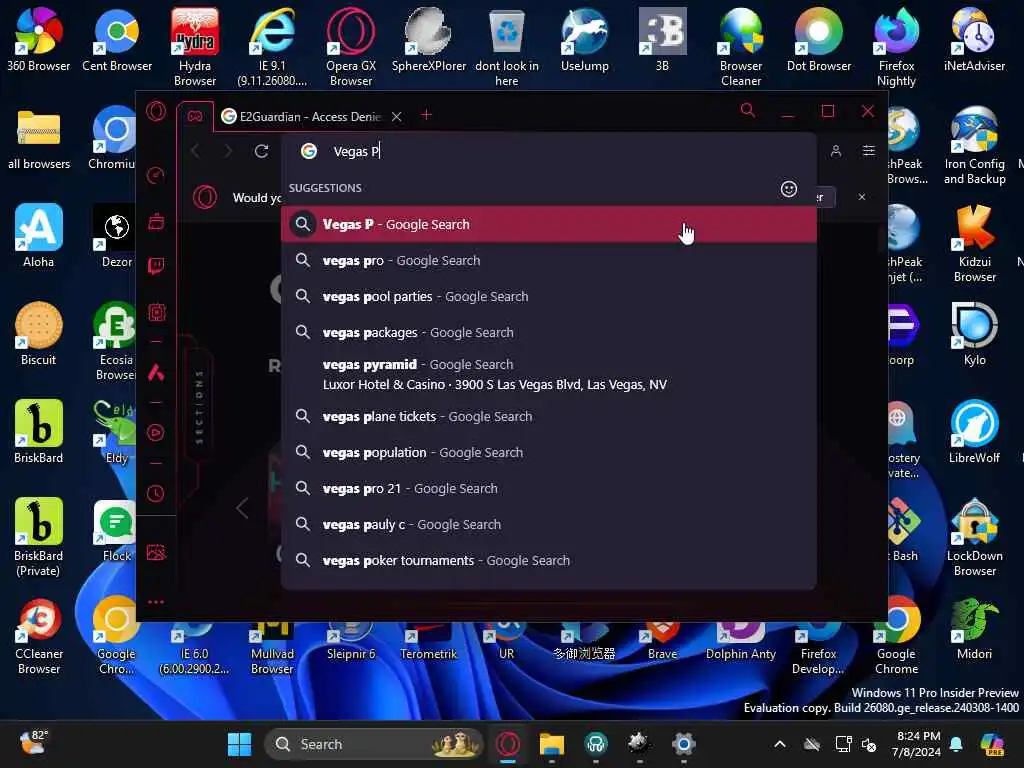The width and height of the screenshot is (1024, 768).
Task: Click the search tabs magnifier icon
Action: coord(748,110)
